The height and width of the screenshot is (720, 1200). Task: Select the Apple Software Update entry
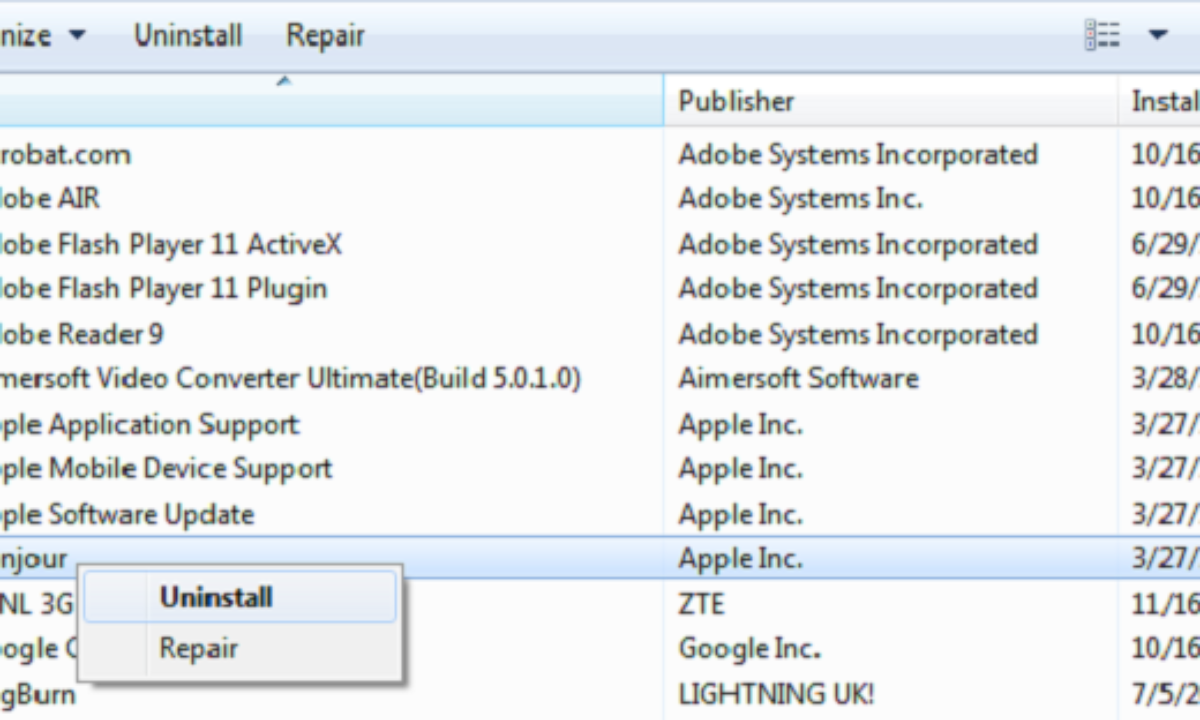127,515
